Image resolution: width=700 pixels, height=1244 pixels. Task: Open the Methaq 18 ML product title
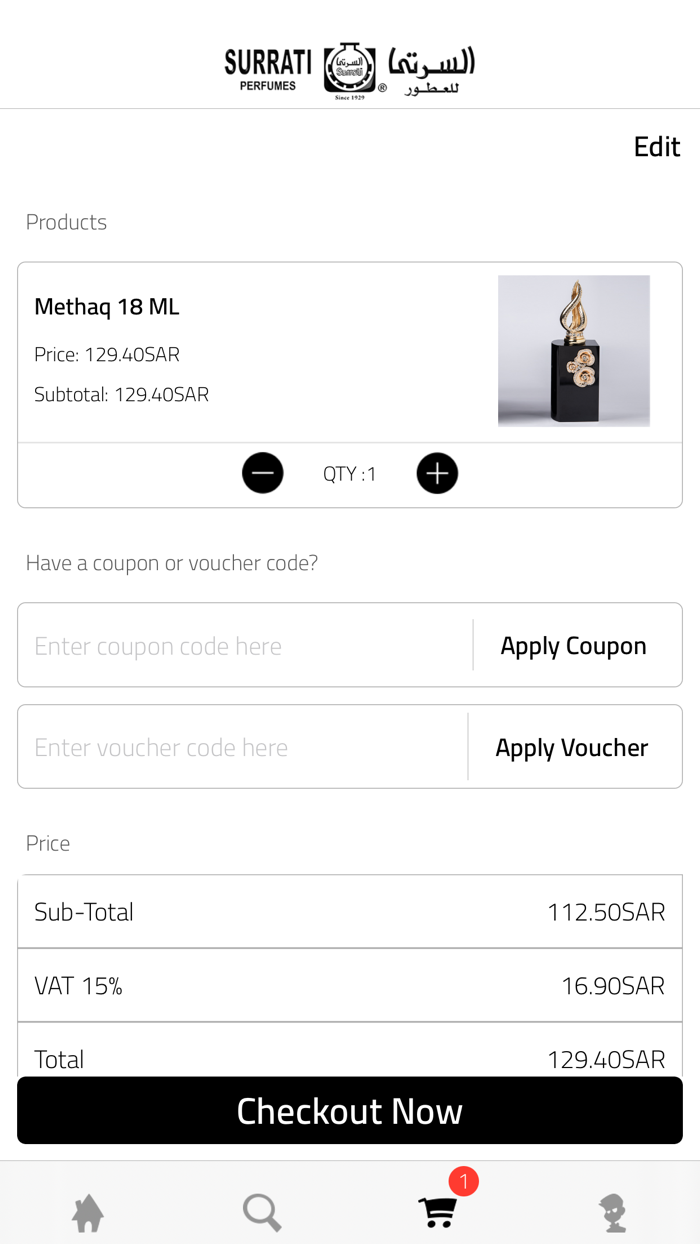pos(107,307)
